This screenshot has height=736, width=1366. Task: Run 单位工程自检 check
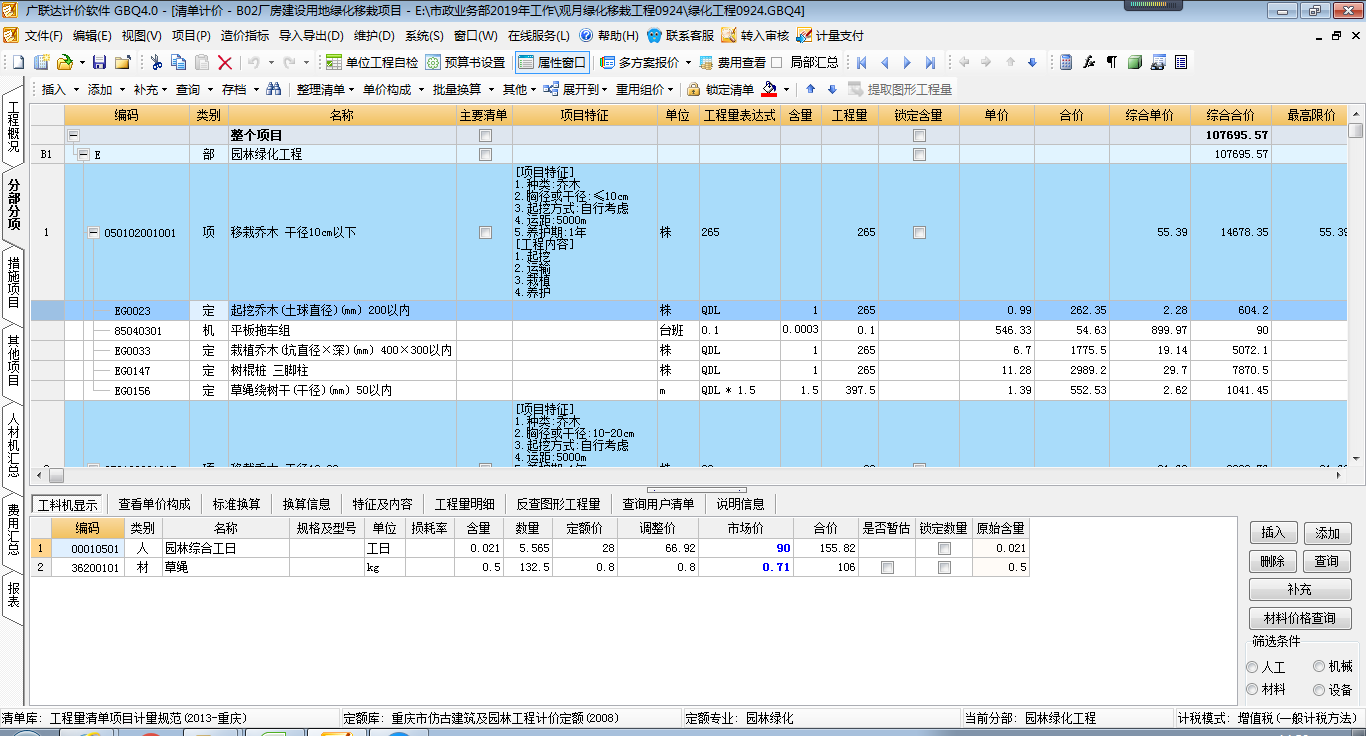point(372,62)
